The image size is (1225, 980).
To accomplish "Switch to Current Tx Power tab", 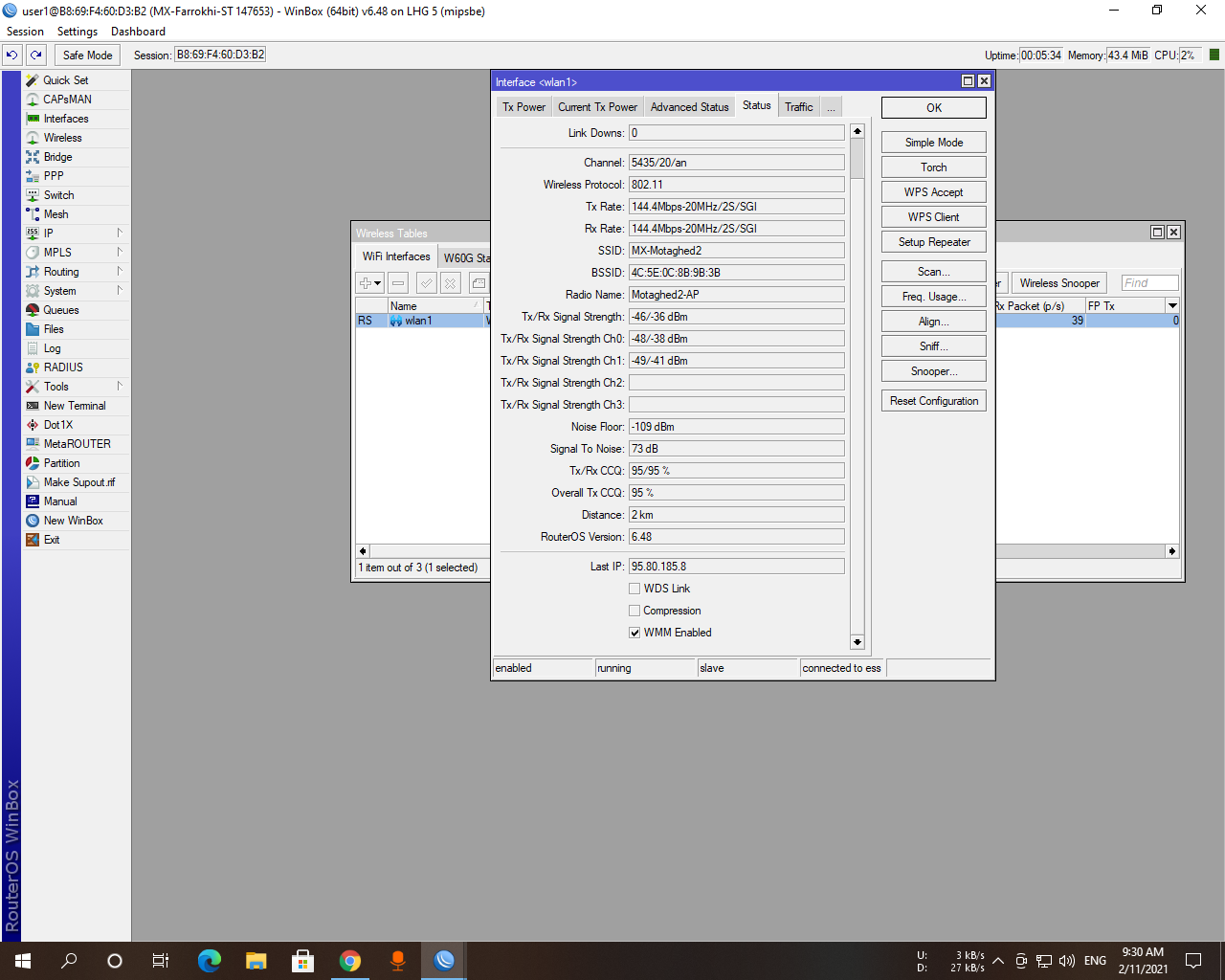I will tap(597, 107).
